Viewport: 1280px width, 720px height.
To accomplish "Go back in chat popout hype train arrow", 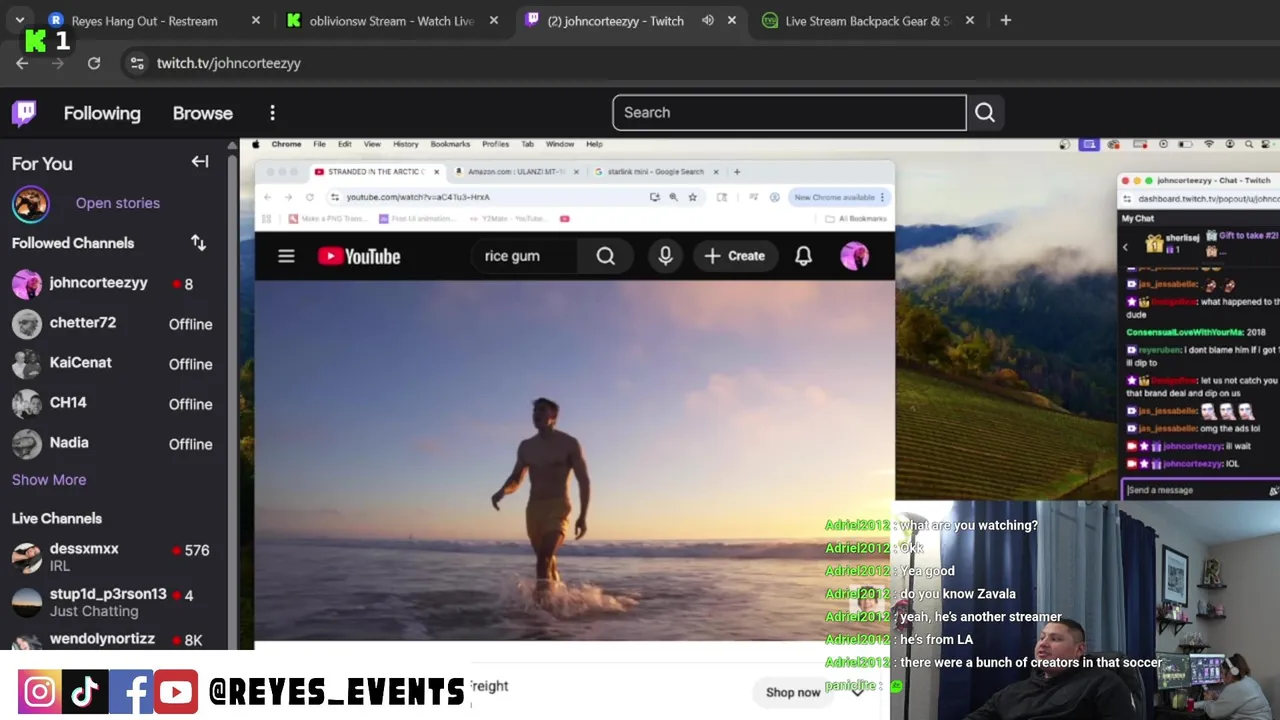I will click(1125, 246).
